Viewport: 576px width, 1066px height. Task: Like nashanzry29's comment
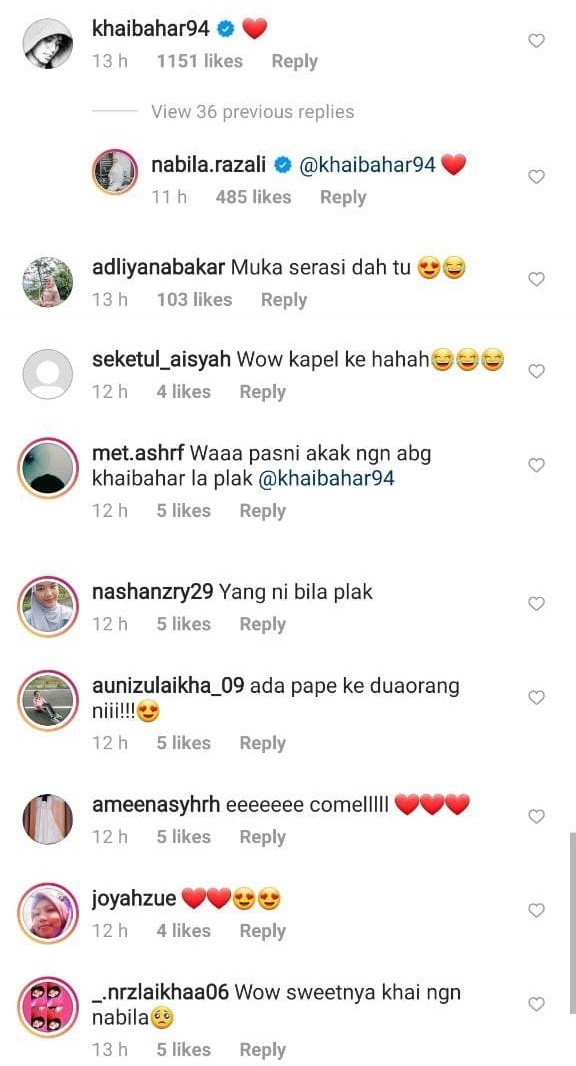(537, 603)
